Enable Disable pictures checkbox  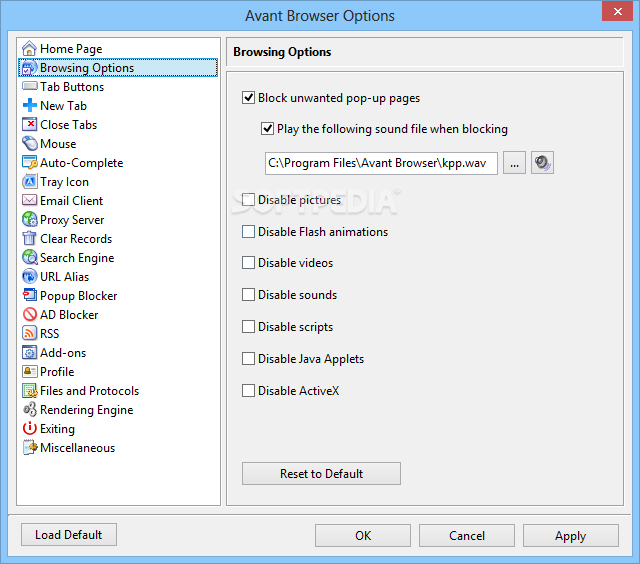click(x=248, y=200)
